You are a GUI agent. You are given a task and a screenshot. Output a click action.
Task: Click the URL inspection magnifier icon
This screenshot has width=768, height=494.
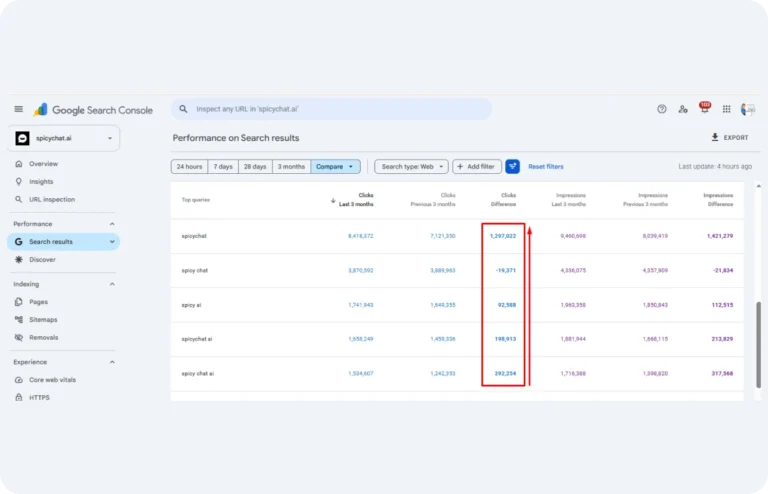pyautogui.click(x=19, y=199)
